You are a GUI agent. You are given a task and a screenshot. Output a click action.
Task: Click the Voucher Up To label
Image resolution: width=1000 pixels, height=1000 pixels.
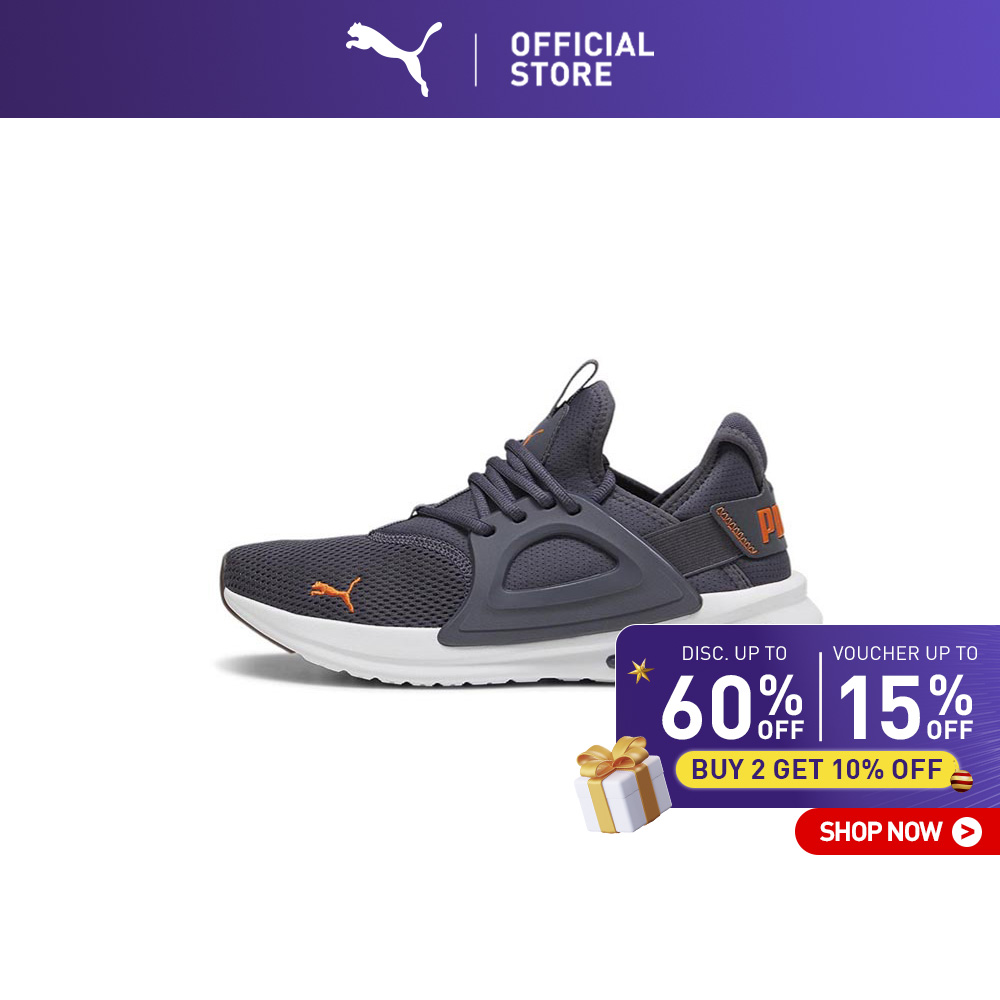point(905,654)
